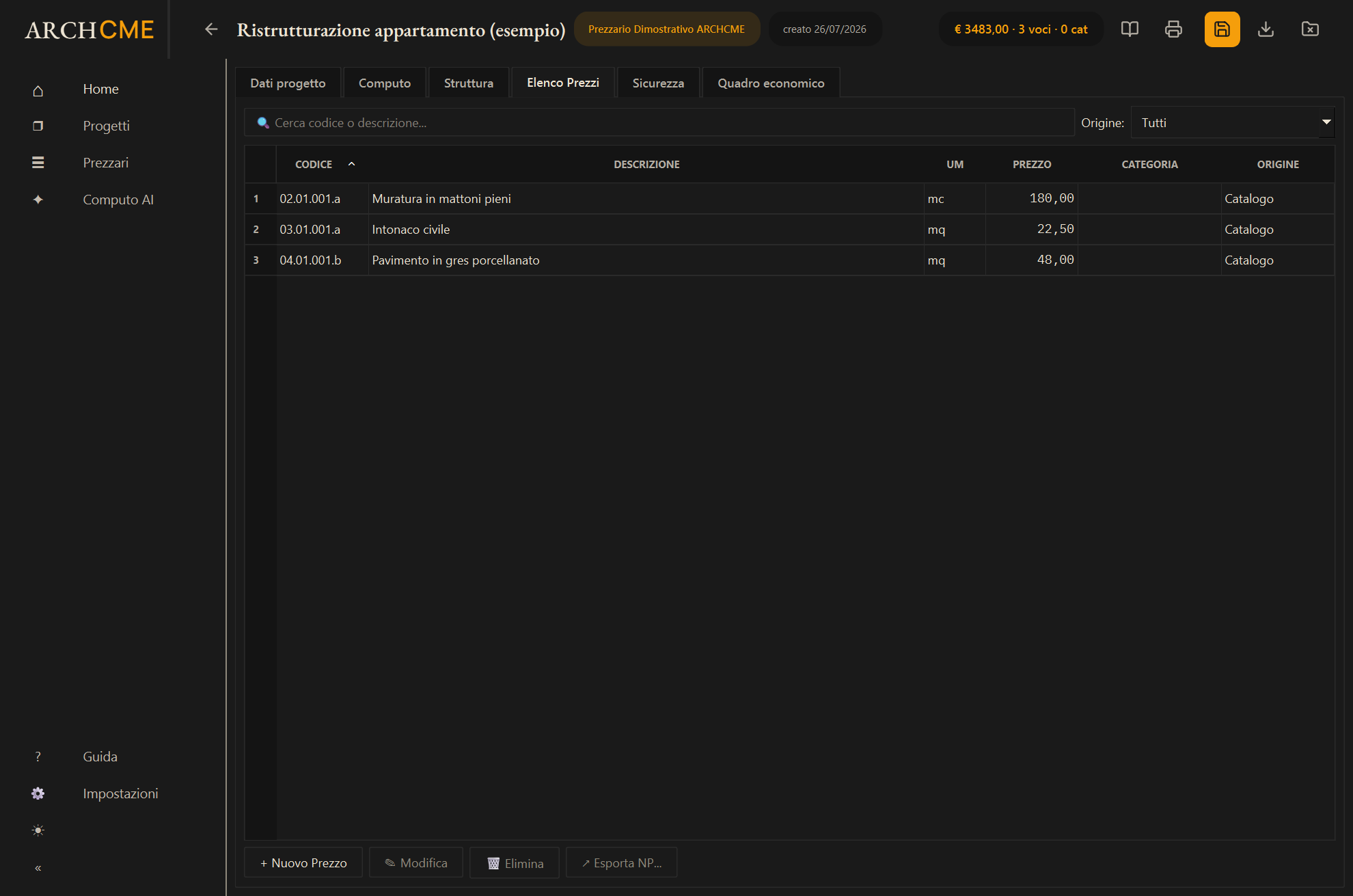Click the Computo AI sparkle icon
Viewport: 1353px width, 896px height.
click(38, 200)
